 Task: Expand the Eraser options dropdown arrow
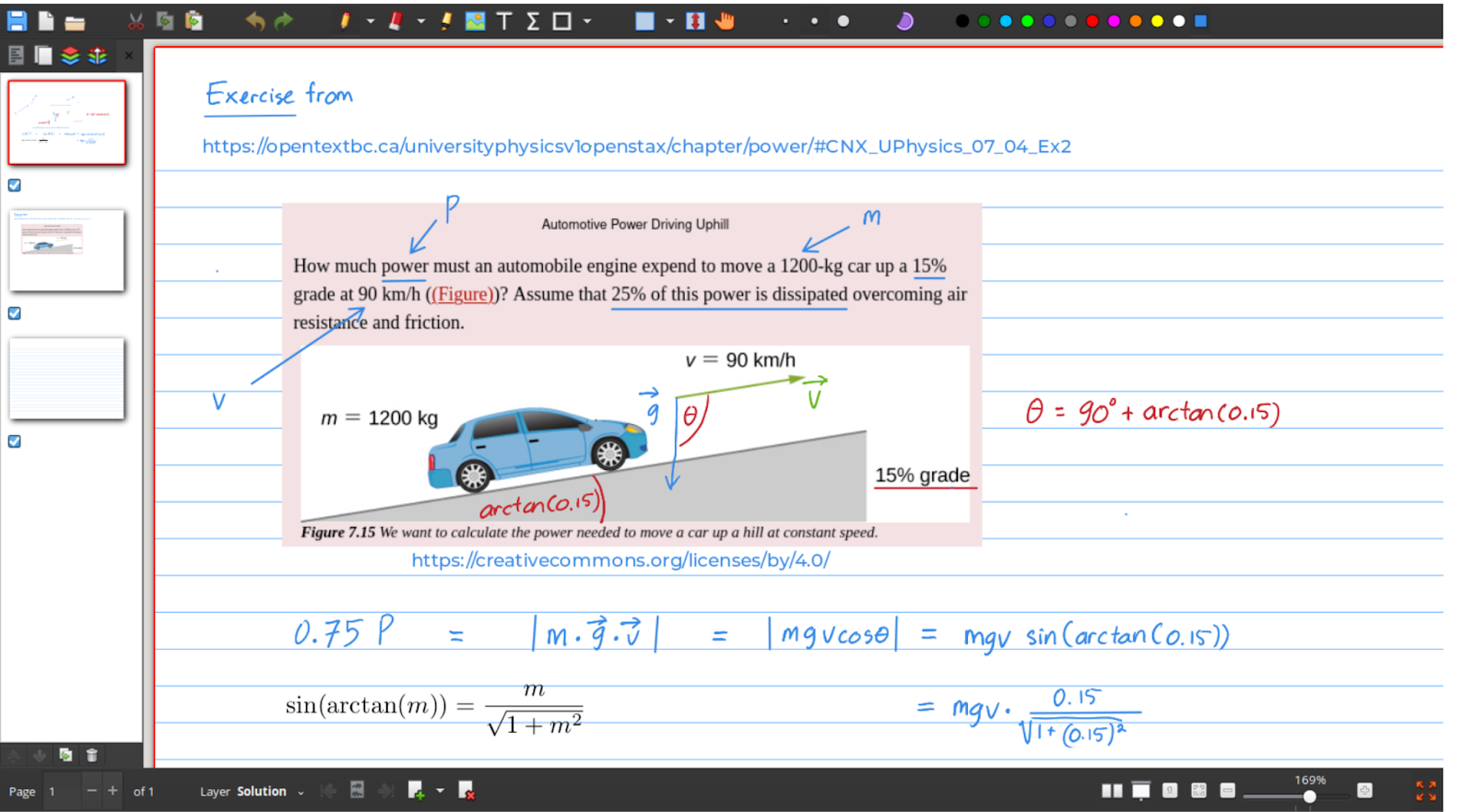coord(420,21)
